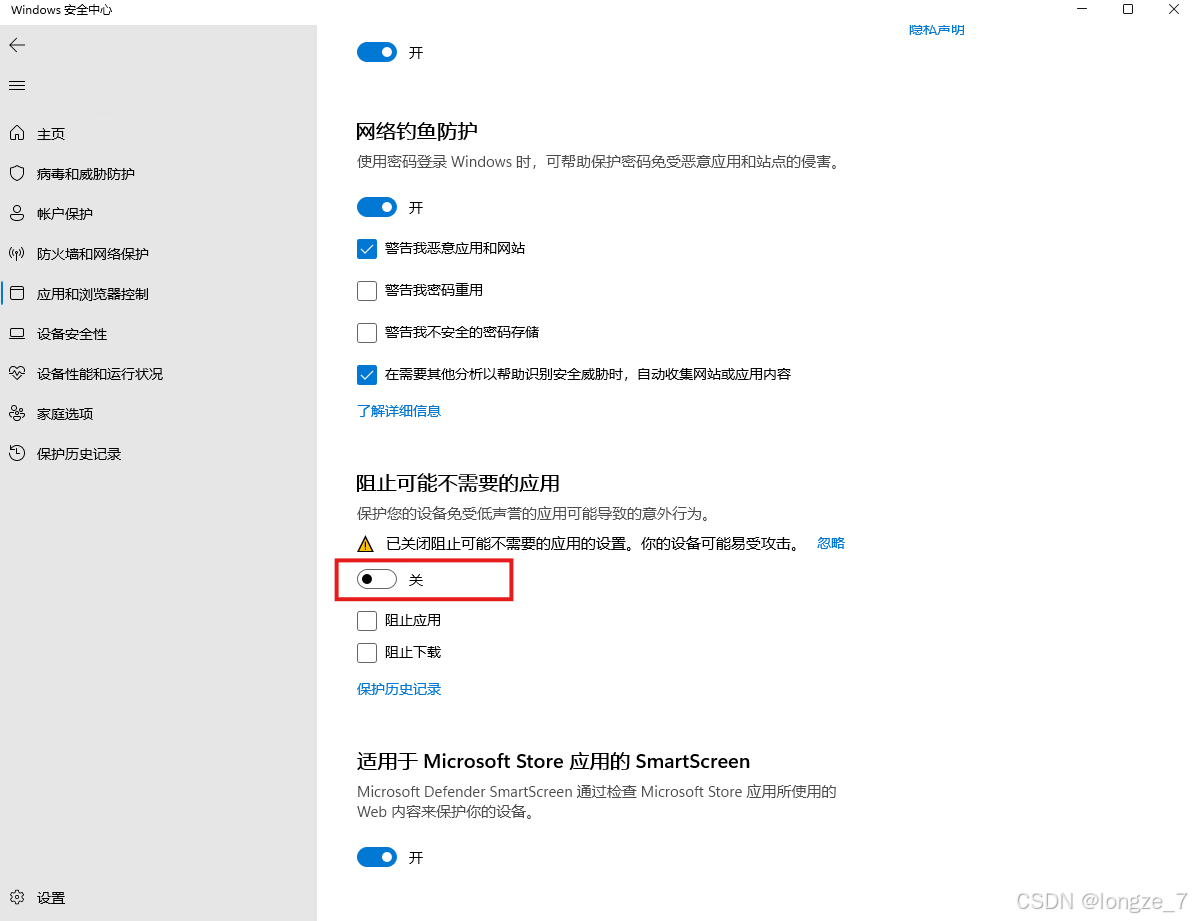Screen dimensions: 1192x921
Task: Go to 病毒和威胁防护 section
Action: (86, 174)
